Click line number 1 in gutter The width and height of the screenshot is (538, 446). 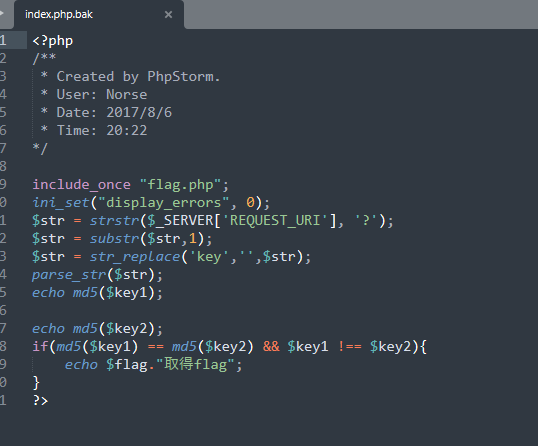point(3,40)
